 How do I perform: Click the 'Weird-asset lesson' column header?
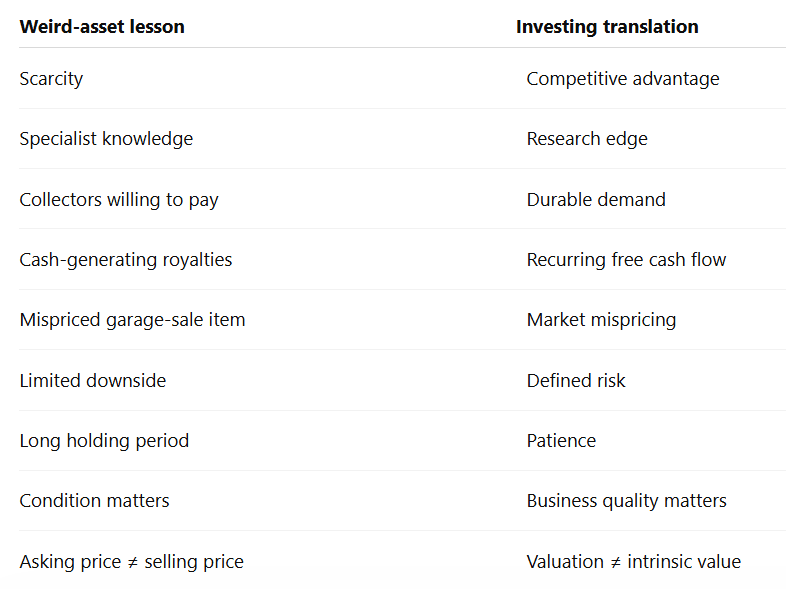102,27
